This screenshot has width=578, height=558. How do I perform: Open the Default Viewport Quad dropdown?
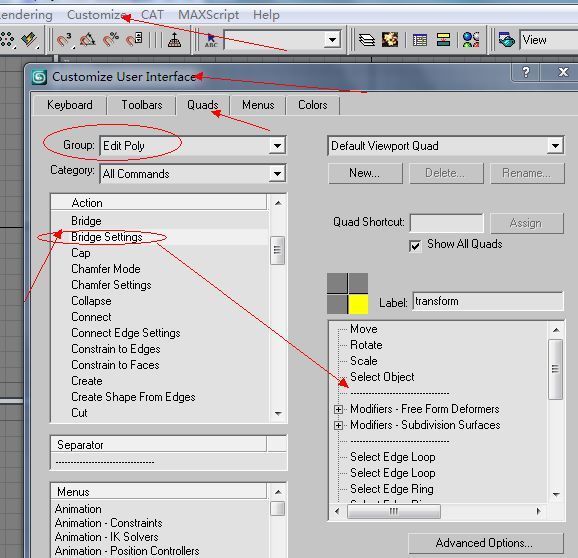(x=555, y=146)
